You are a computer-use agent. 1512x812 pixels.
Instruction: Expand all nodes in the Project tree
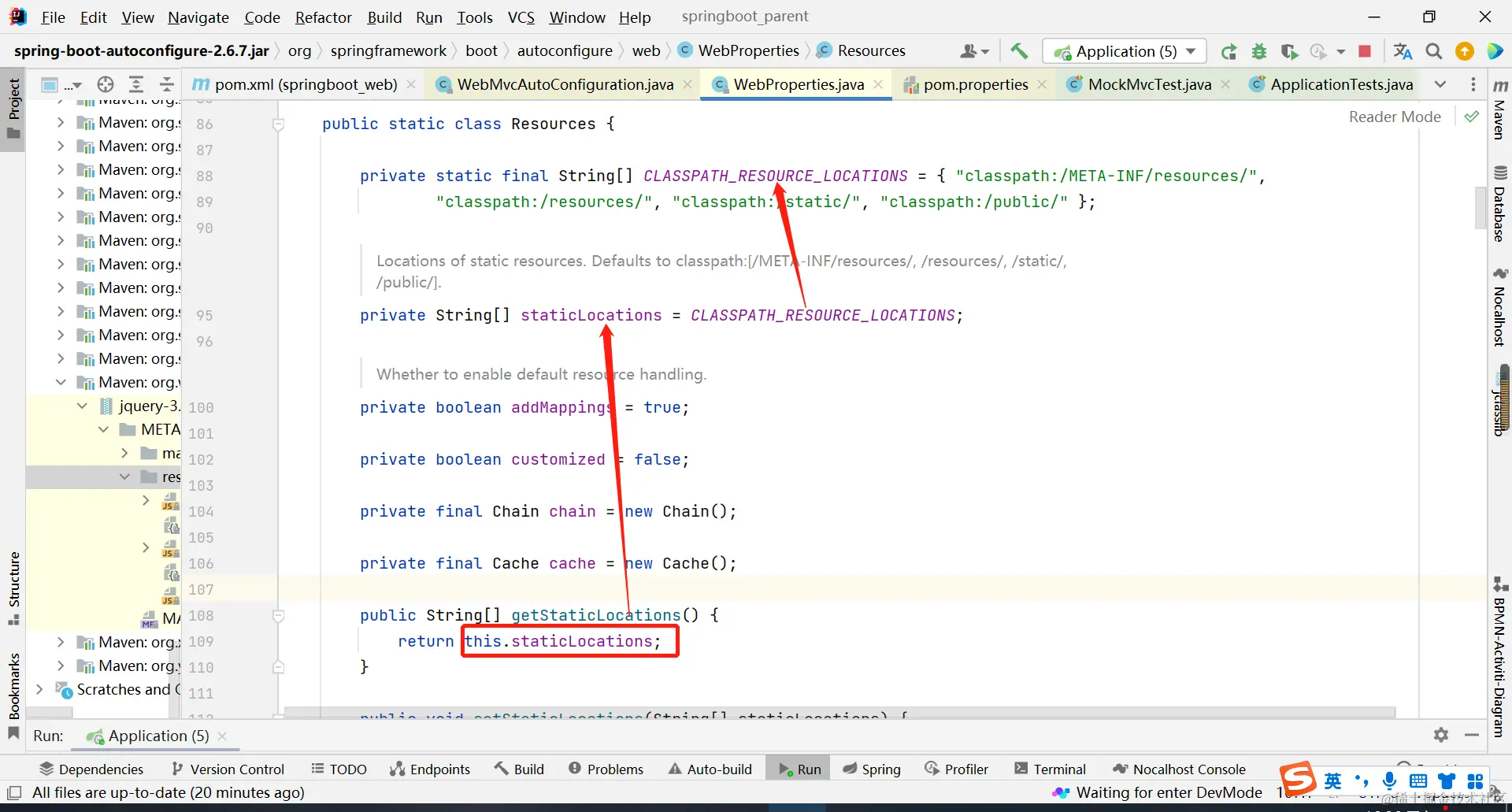click(x=136, y=84)
